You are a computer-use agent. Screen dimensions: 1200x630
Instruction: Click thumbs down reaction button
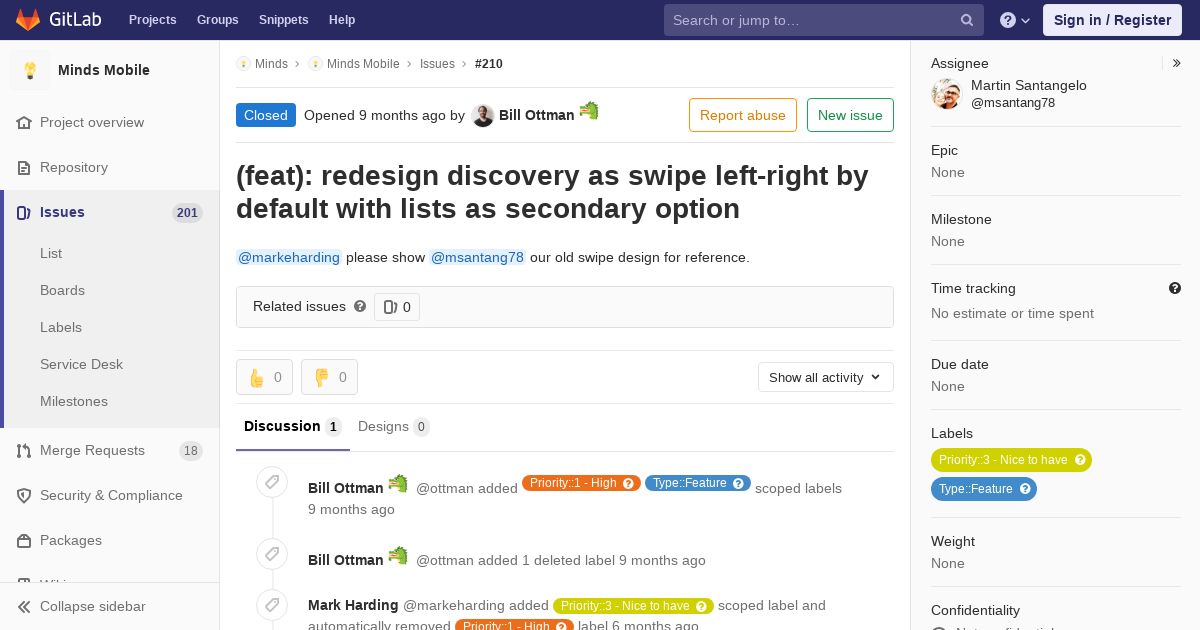pos(329,377)
